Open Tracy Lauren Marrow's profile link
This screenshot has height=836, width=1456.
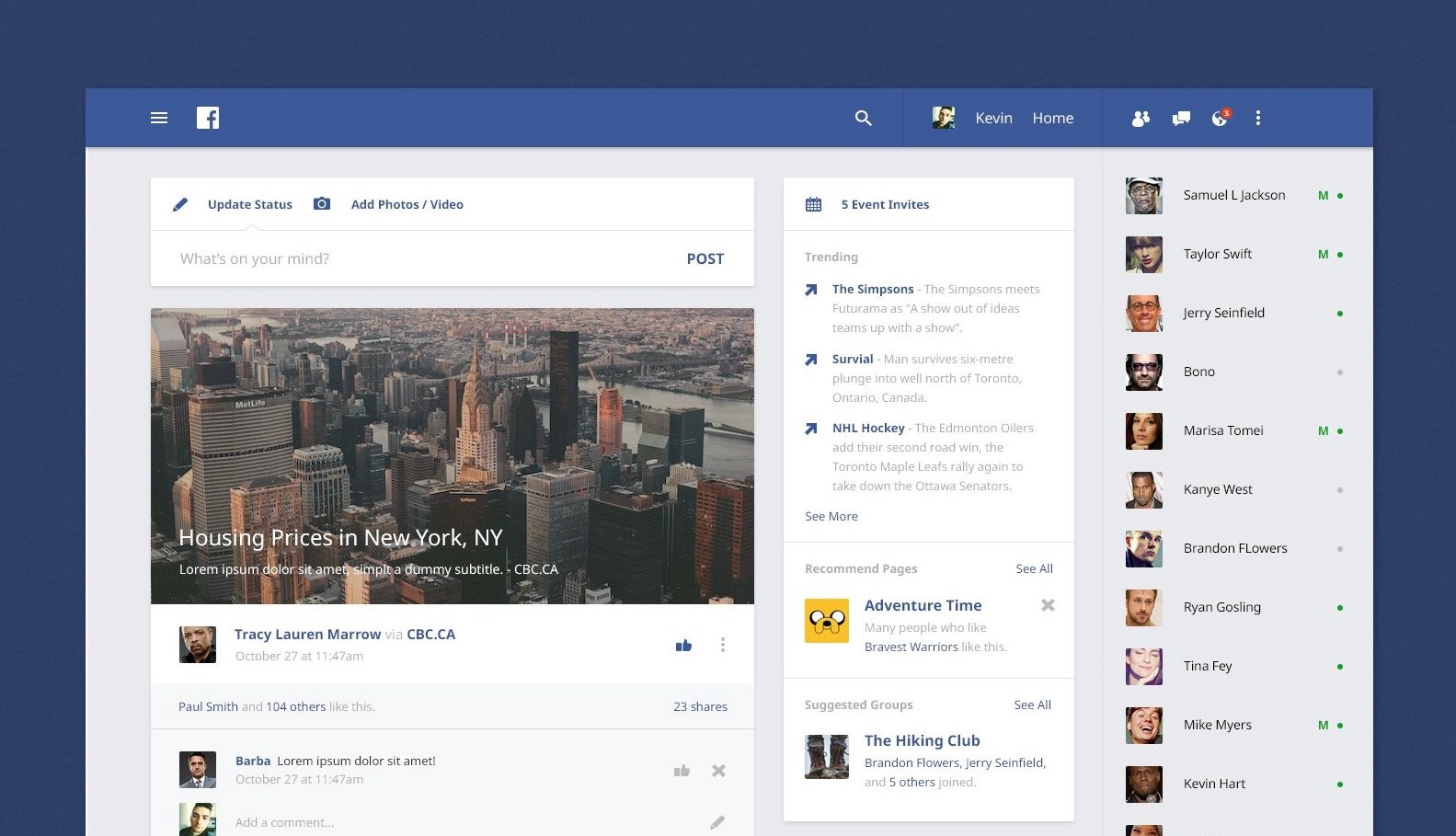307,634
